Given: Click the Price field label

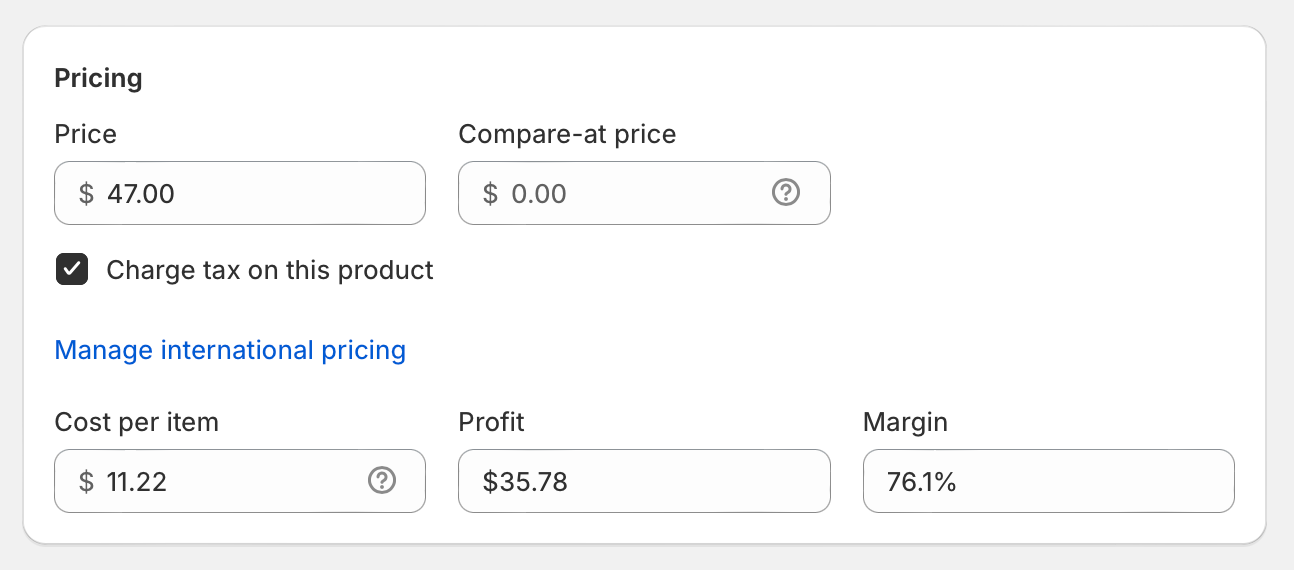Looking at the screenshot, I should tap(85, 134).
